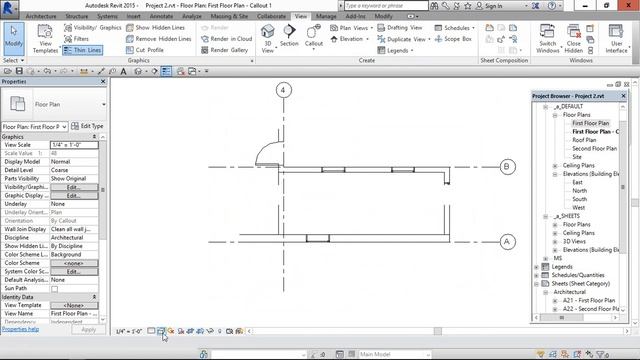Viewport: 640px width, 360px height.
Task: Open Plan Views dropdown
Action: tap(351, 28)
